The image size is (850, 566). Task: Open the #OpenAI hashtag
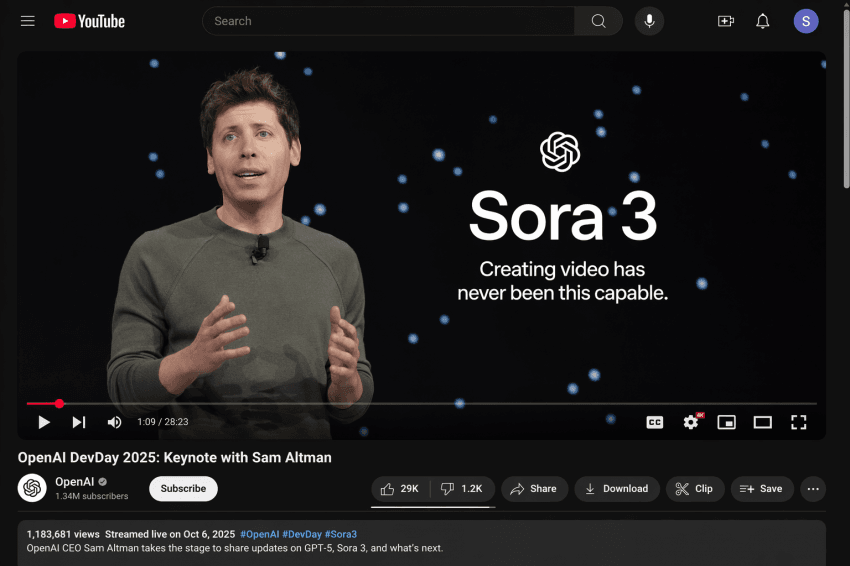260,534
